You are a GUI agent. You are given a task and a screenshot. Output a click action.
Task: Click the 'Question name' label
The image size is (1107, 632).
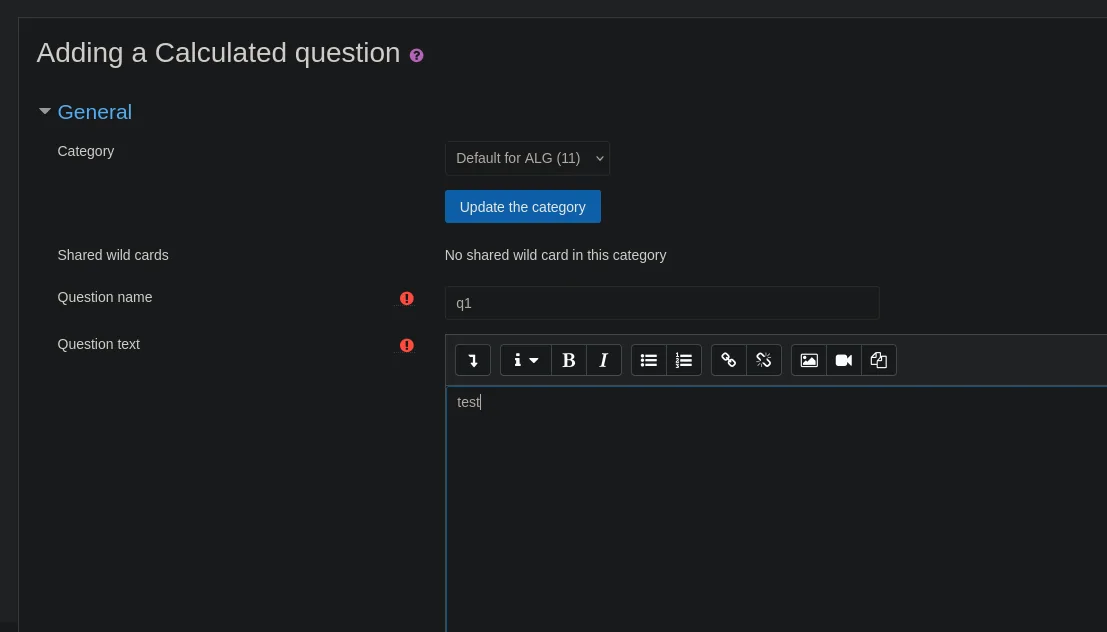[104, 297]
